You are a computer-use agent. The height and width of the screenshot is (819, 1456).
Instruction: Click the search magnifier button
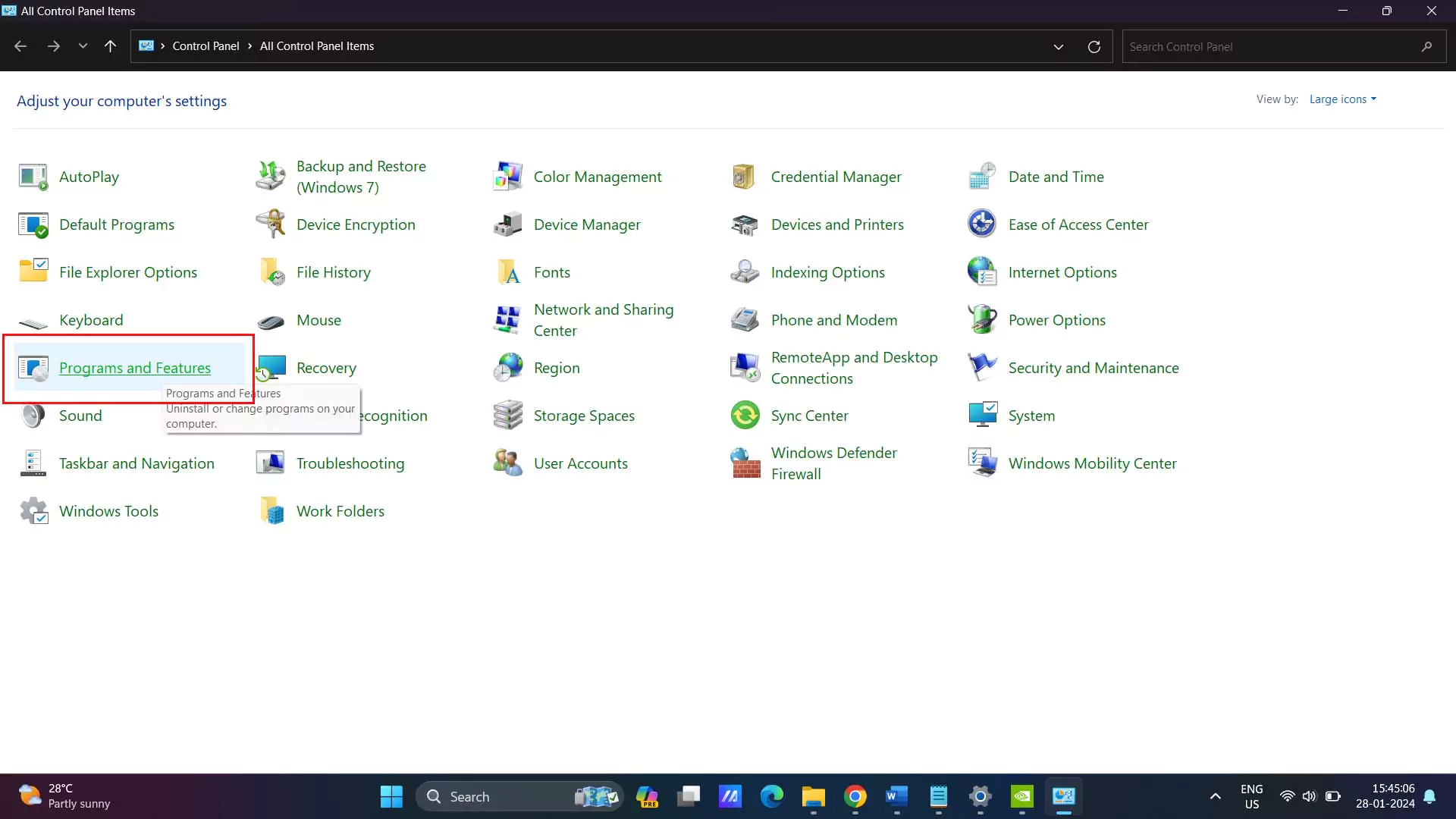click(1426, 46)
